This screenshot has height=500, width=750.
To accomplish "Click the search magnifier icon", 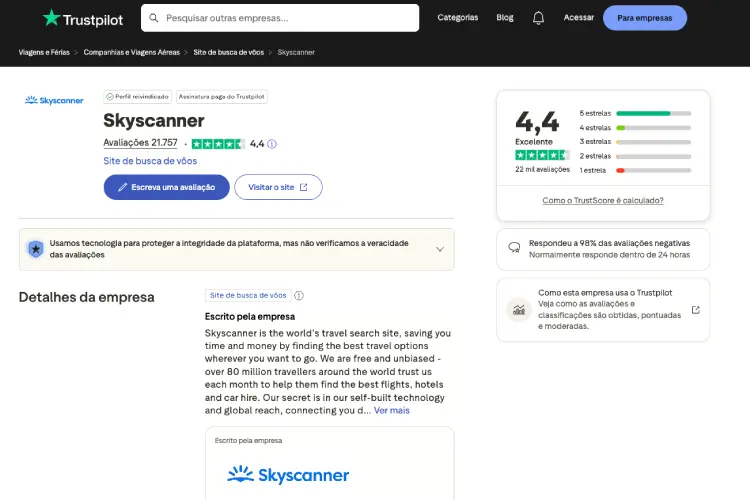I will [154, 18].
